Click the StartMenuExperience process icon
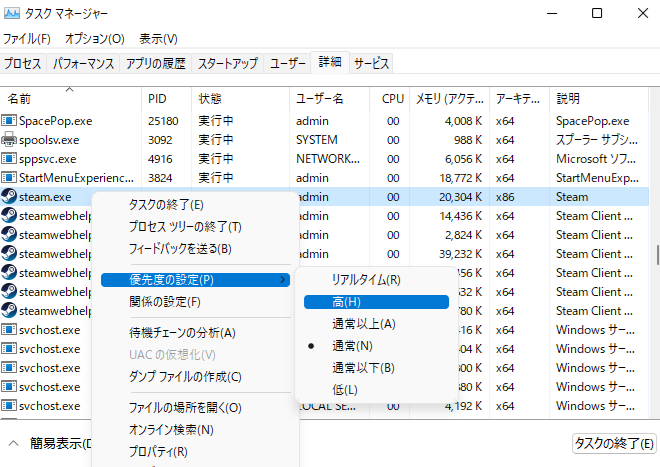Viewport: 660px width, 467px height. (x=9, y=178)
